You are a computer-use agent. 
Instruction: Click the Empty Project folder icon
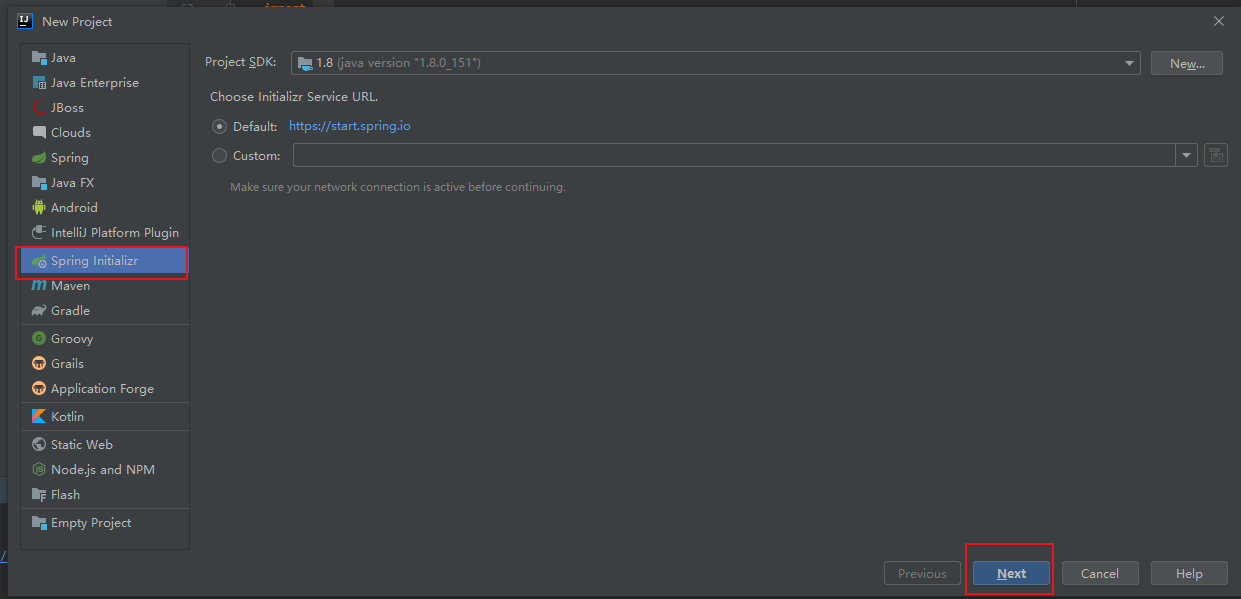pyautogui.click(x=39, y=523)
